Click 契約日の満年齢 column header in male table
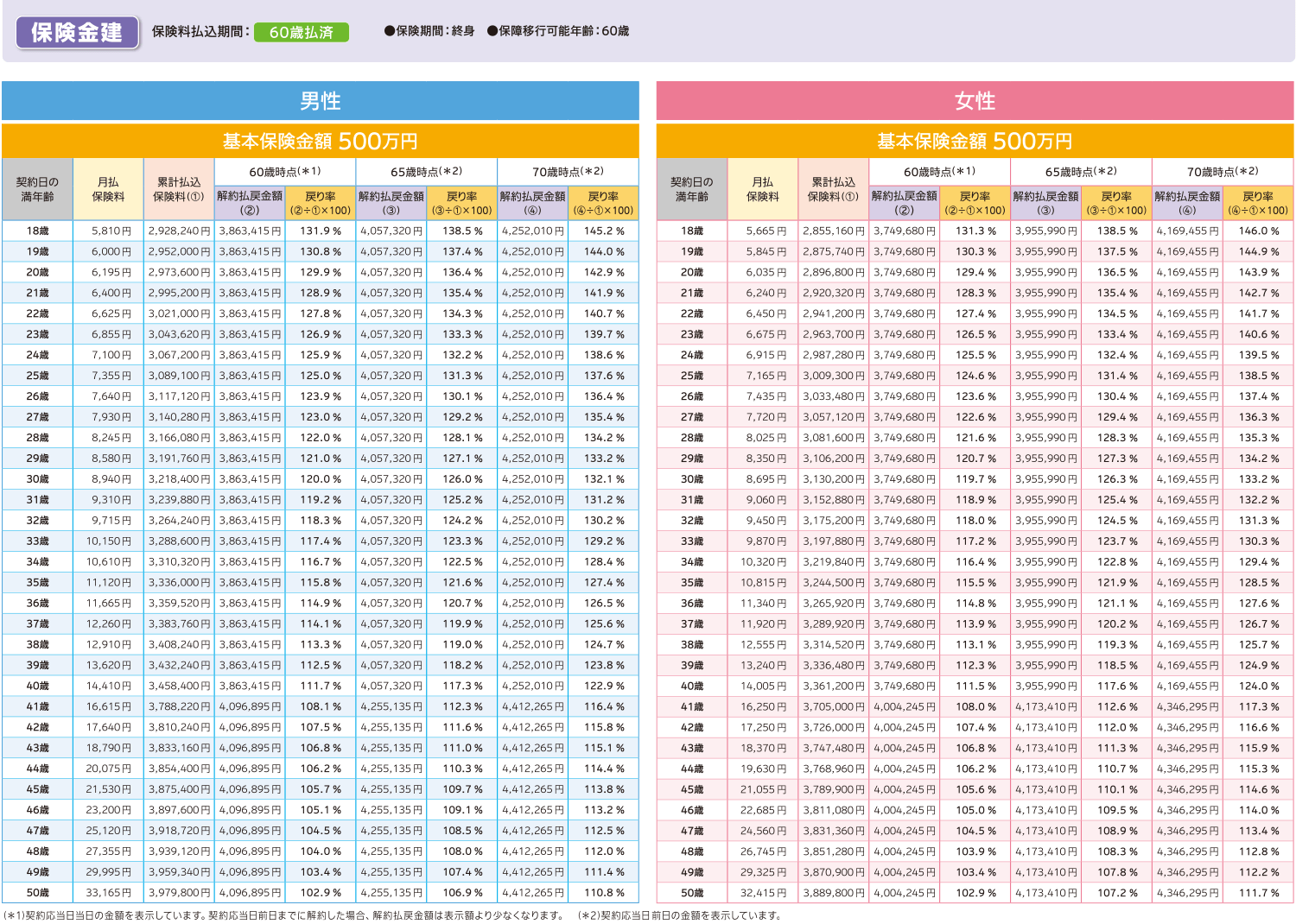The width and height of the screenshot is (1296, 924). 37,189
